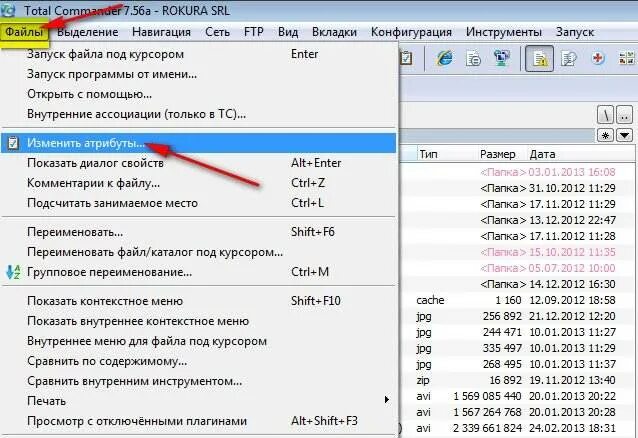Image resolution: width=638 pixels, height=438 pixels.
Task: Select the avi file sized 2 339 661 824
Action: (518, 428)
